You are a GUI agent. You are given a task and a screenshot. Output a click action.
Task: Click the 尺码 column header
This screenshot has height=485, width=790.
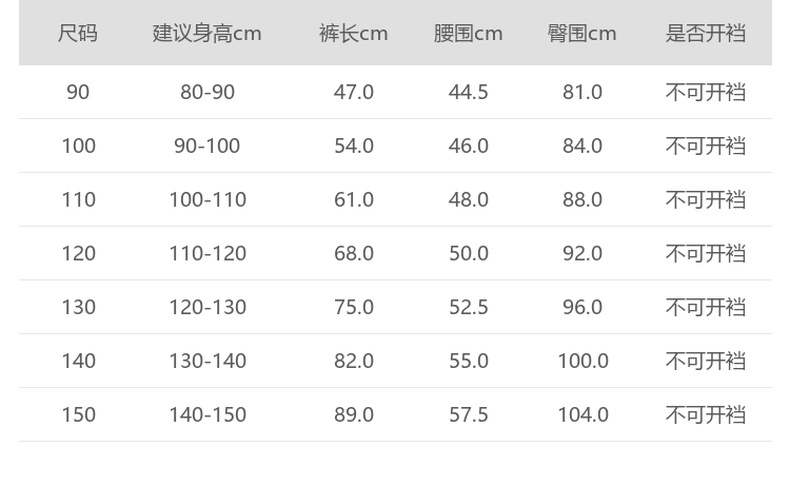pyautogui.click(x=78, y=33)
